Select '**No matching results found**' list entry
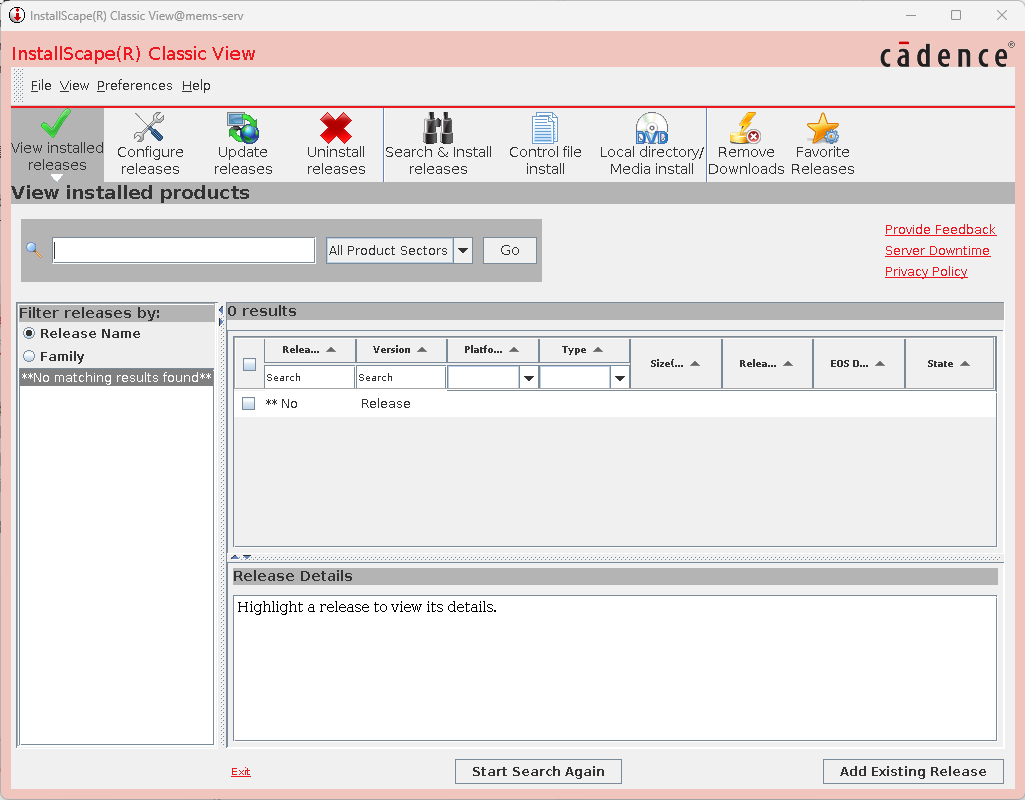Image resolution: width=1025 pixels, height=800 pixels. pyautogui.click(x=116, y=377)
